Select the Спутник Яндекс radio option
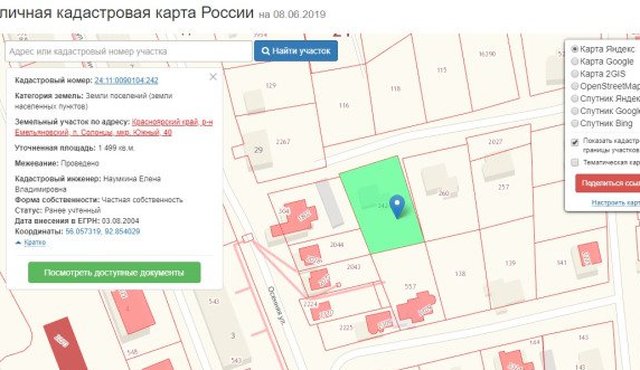 pyautogui.click(x=575, y=98)
